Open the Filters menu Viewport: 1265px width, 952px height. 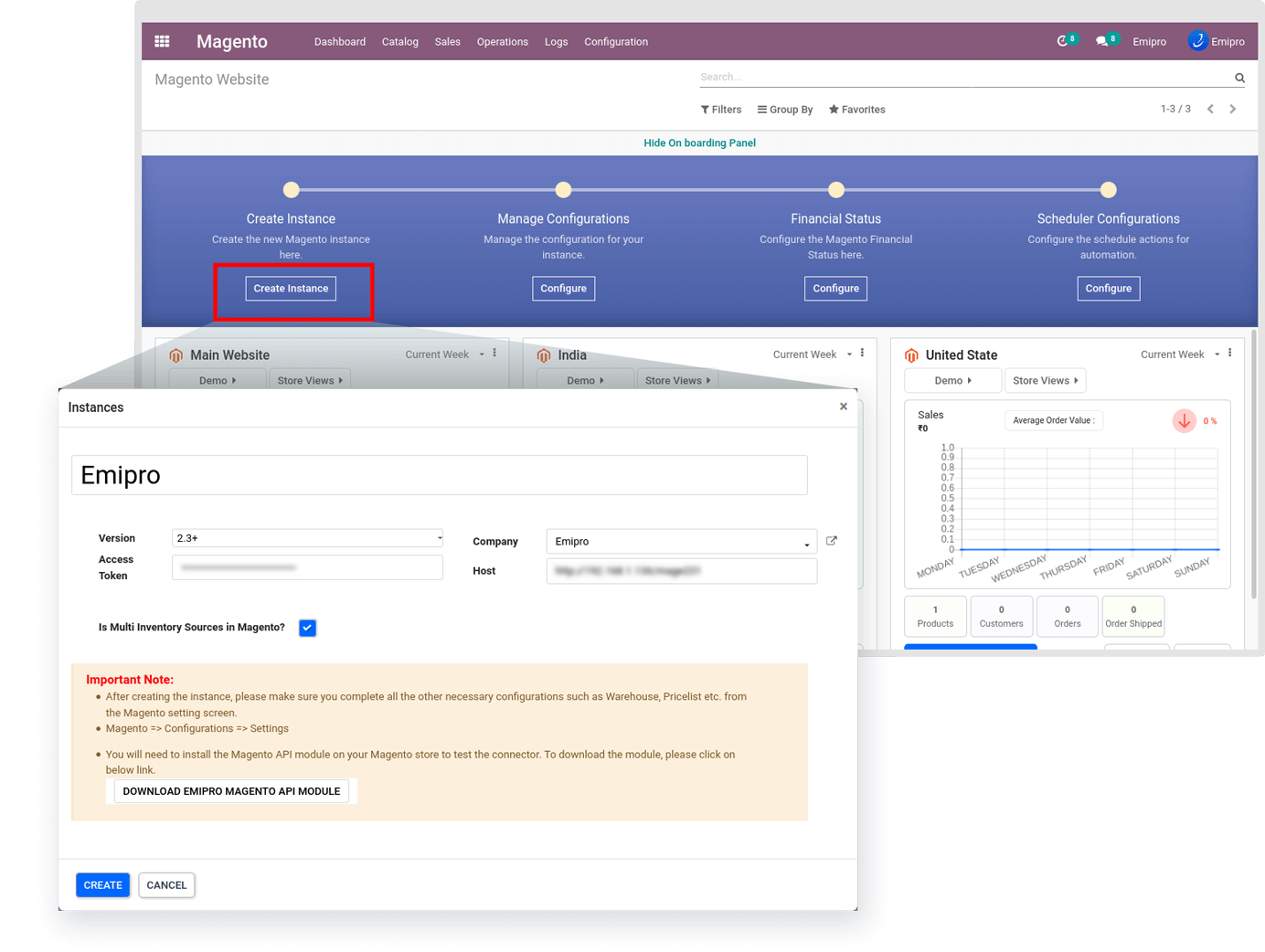(x=721, y=110)
